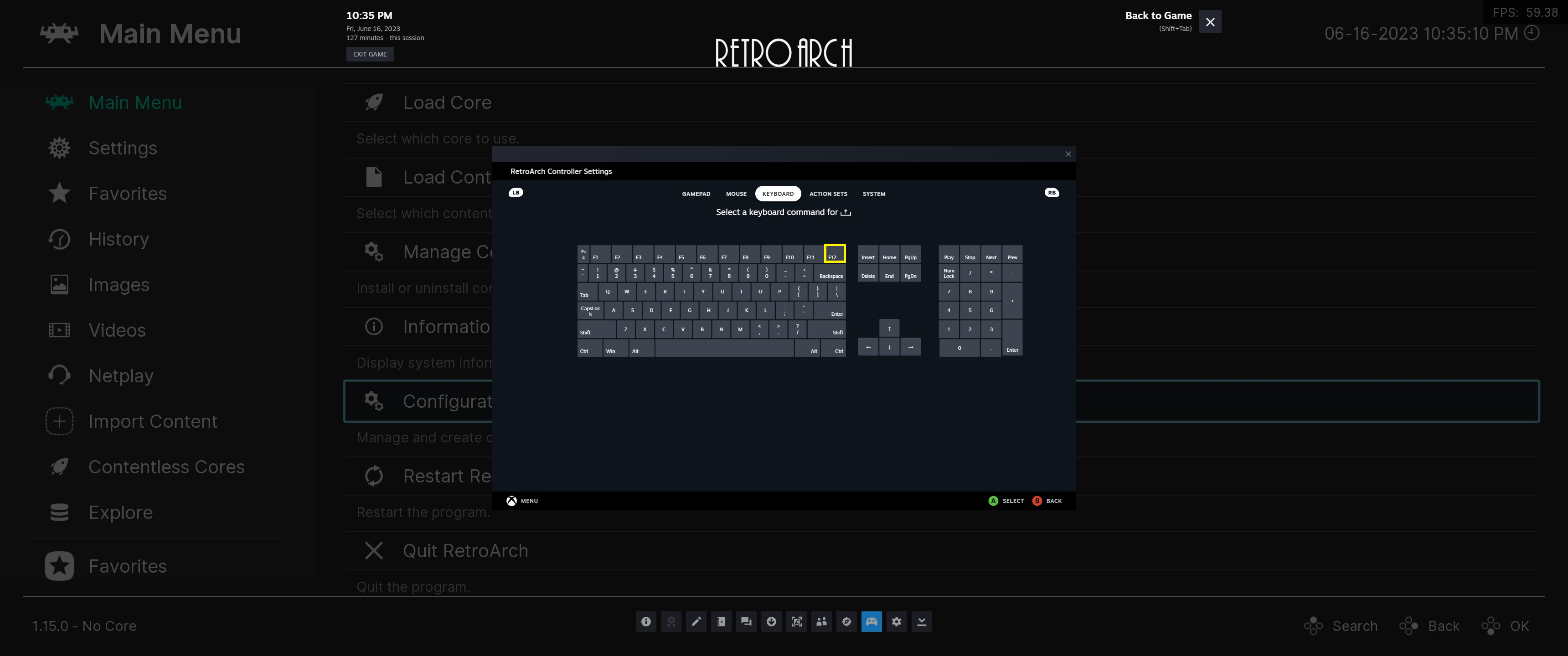Select the Backspace key on virtual keyboard

830,273
